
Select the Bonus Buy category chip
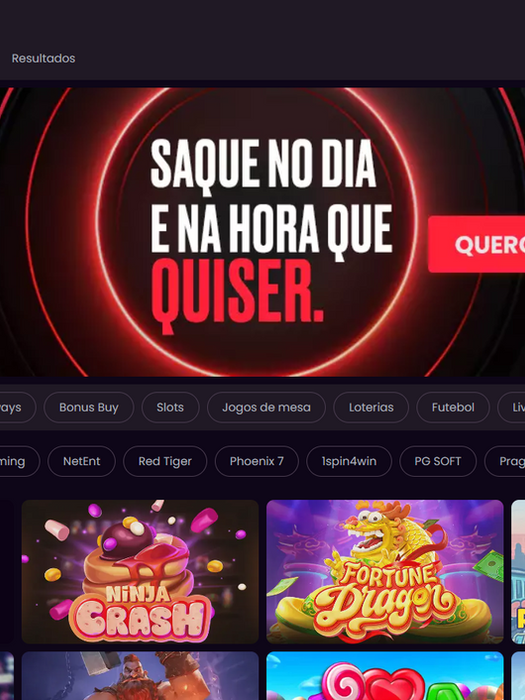click(x=89, y=407)
